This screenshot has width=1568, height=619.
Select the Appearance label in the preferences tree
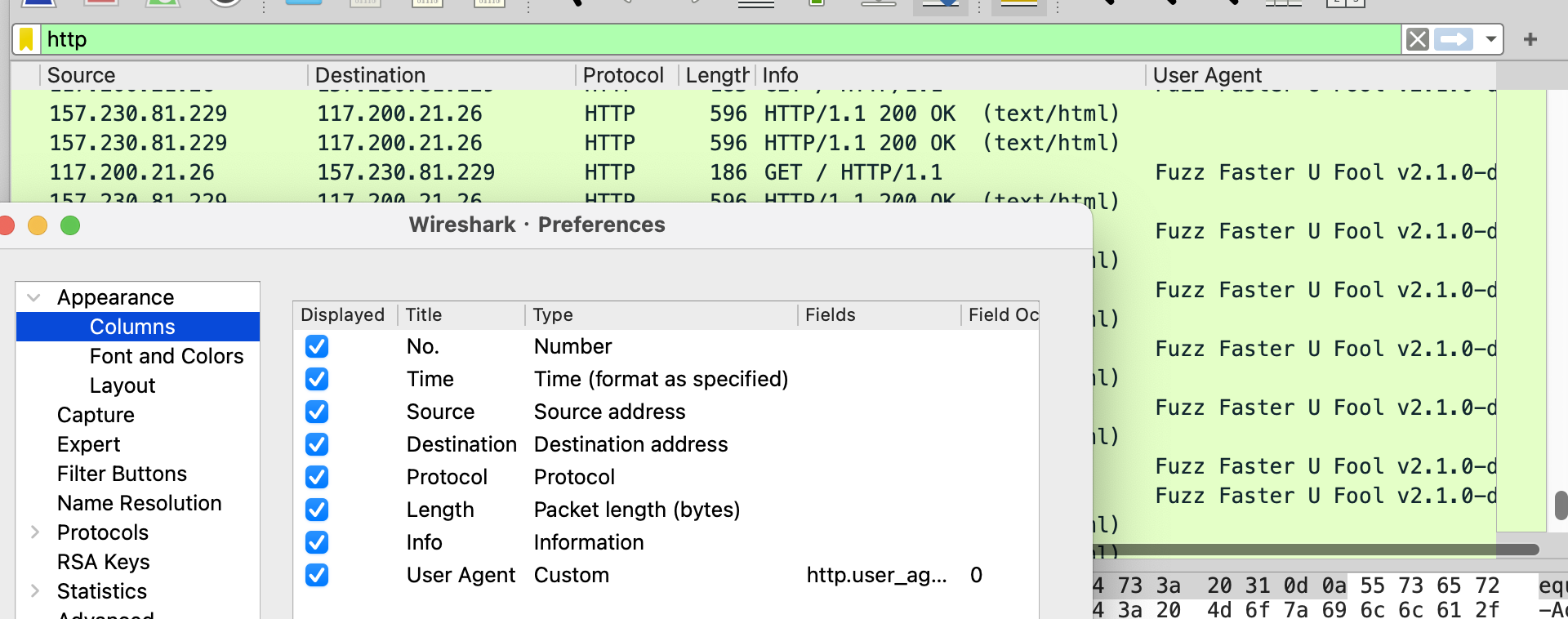tap(115, 297)
